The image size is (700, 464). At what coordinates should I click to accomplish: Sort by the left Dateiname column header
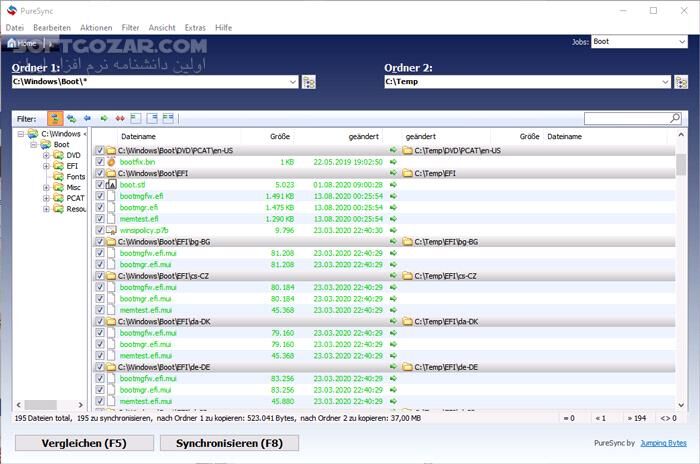(138, 137)
